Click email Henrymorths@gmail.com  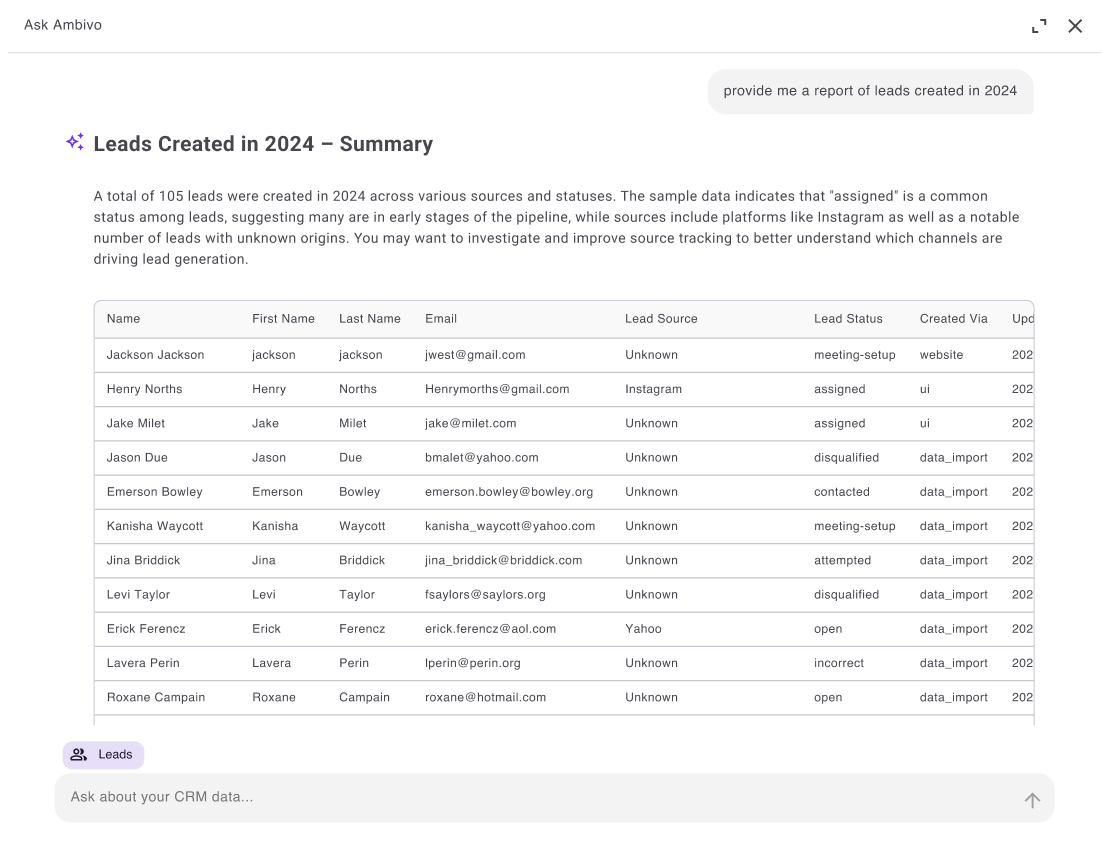point(497,389)
